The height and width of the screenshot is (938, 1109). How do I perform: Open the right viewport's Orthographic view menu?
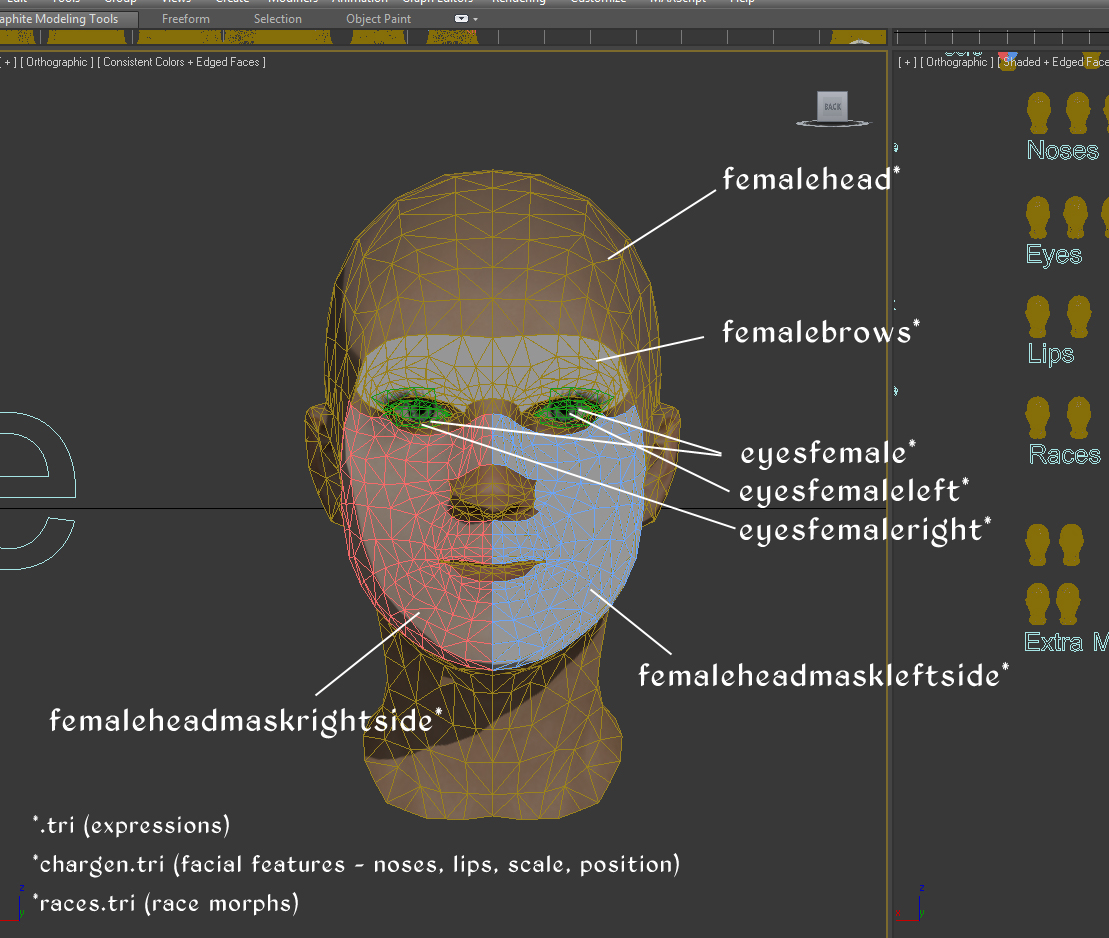pyautogui.click(x=957, y=62)
